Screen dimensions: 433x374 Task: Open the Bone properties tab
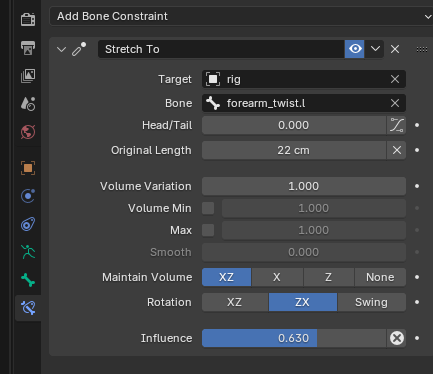click(28, 280)
